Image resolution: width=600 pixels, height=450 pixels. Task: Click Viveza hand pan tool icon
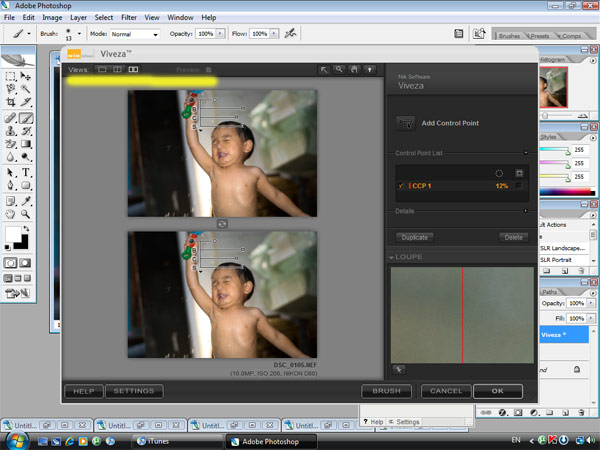point(354,70)
